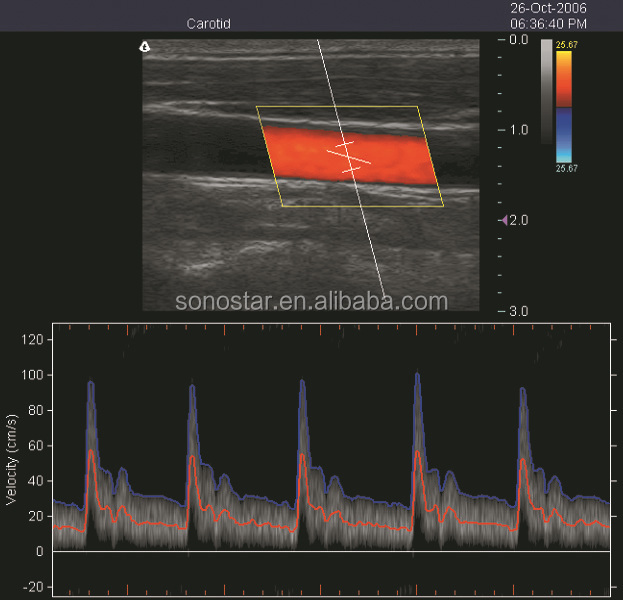Click the blue portion of the color velocity scale
623x600 pixels.
564,135
